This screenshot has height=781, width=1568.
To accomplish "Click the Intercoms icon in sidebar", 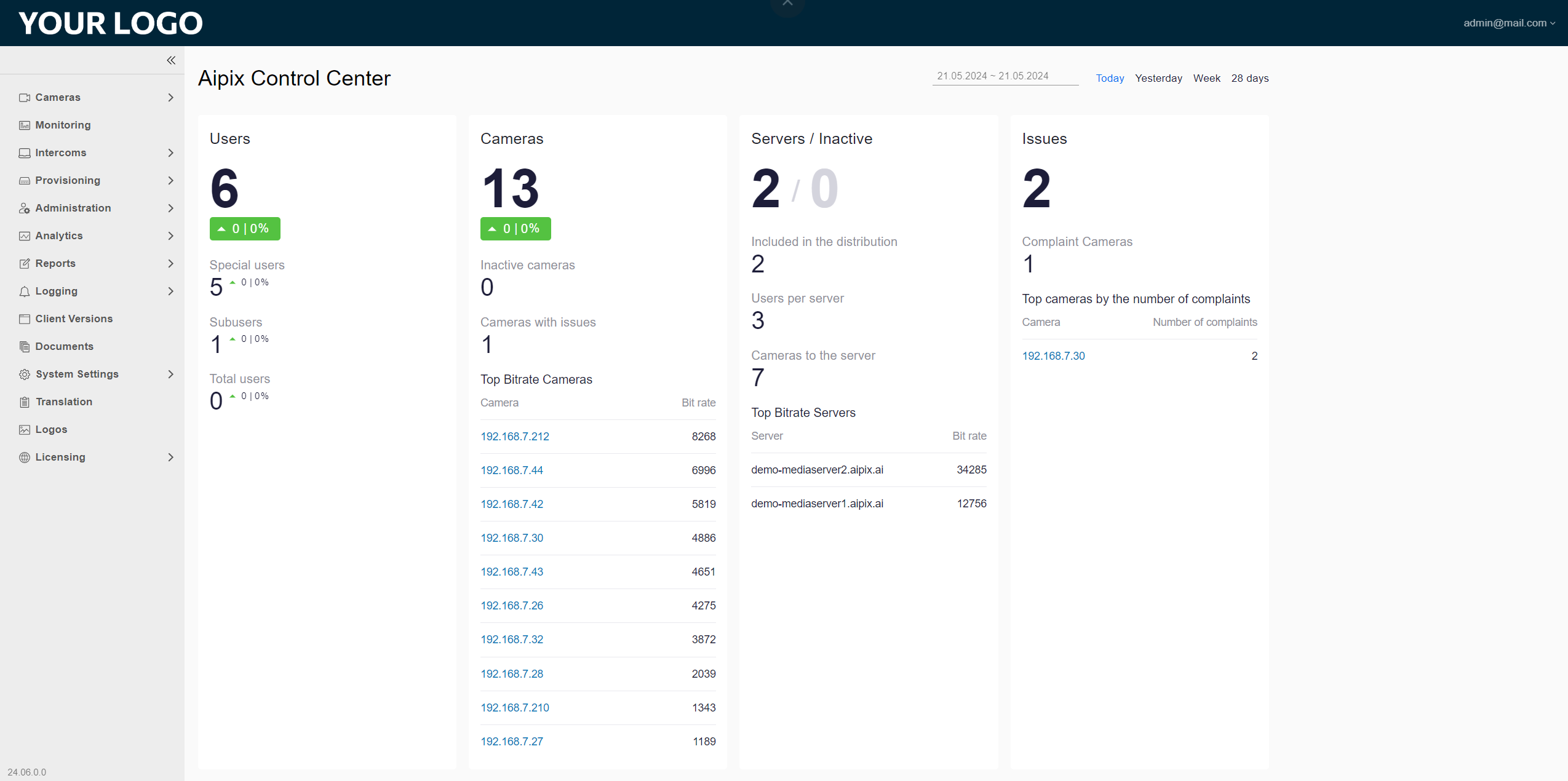I will 25,153.
